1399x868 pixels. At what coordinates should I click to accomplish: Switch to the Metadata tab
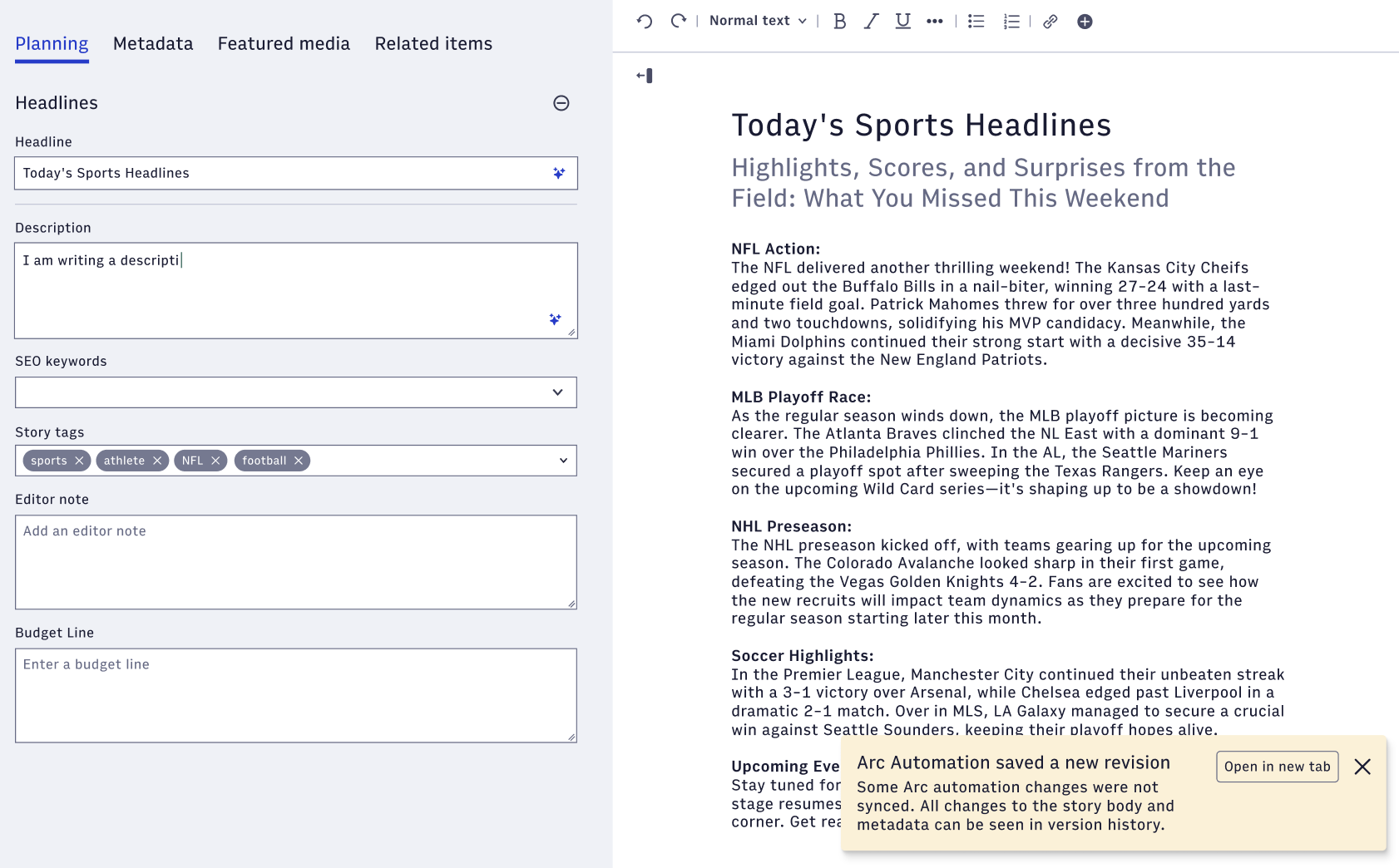[153, 44]
